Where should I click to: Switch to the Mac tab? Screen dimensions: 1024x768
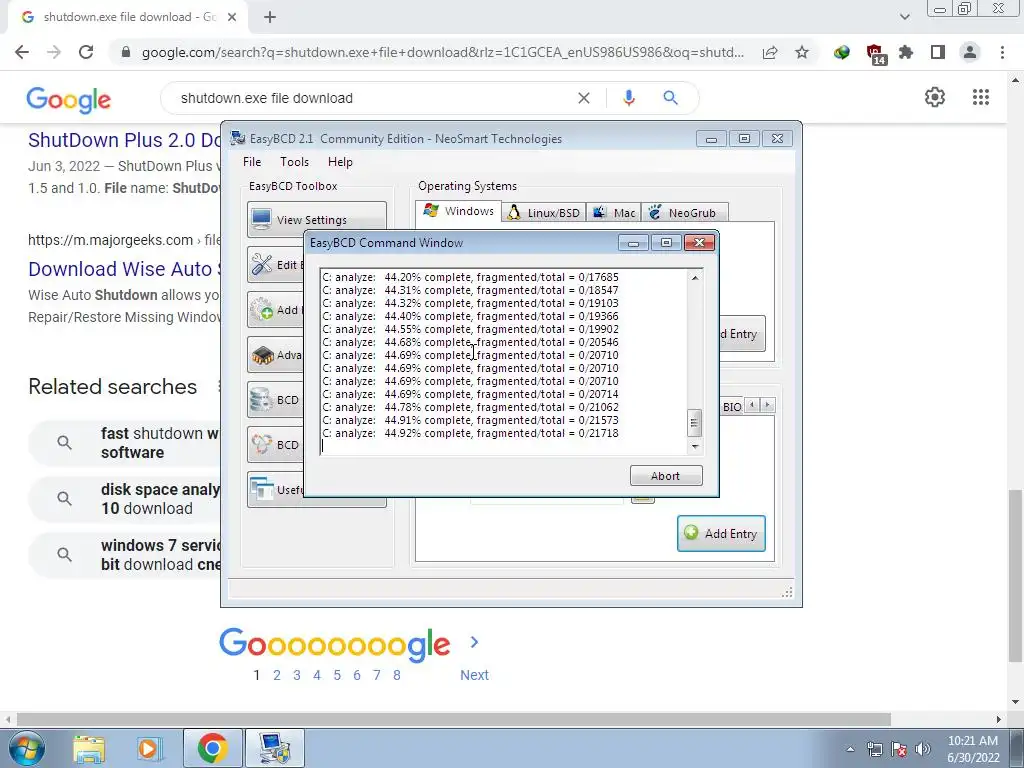point(613,213)
